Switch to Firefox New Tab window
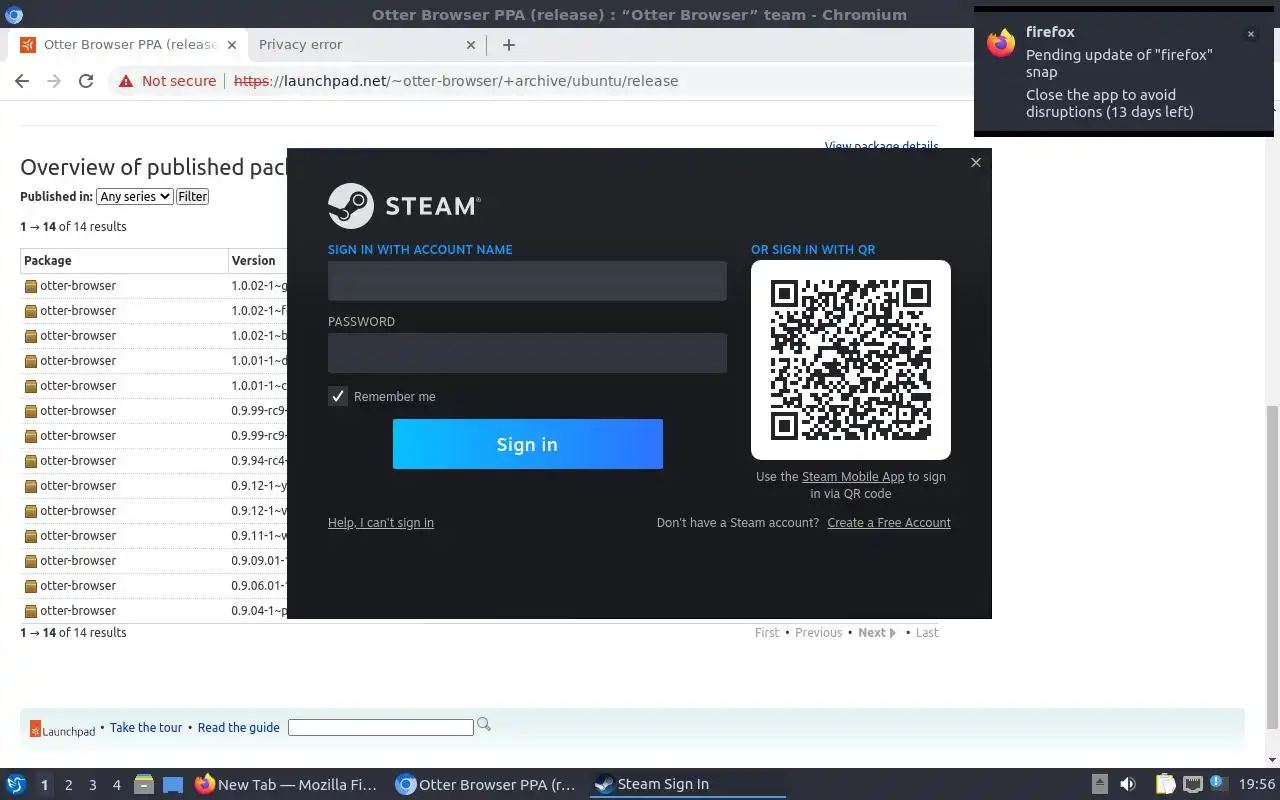 pyautogui.click(x=286, y=785)
